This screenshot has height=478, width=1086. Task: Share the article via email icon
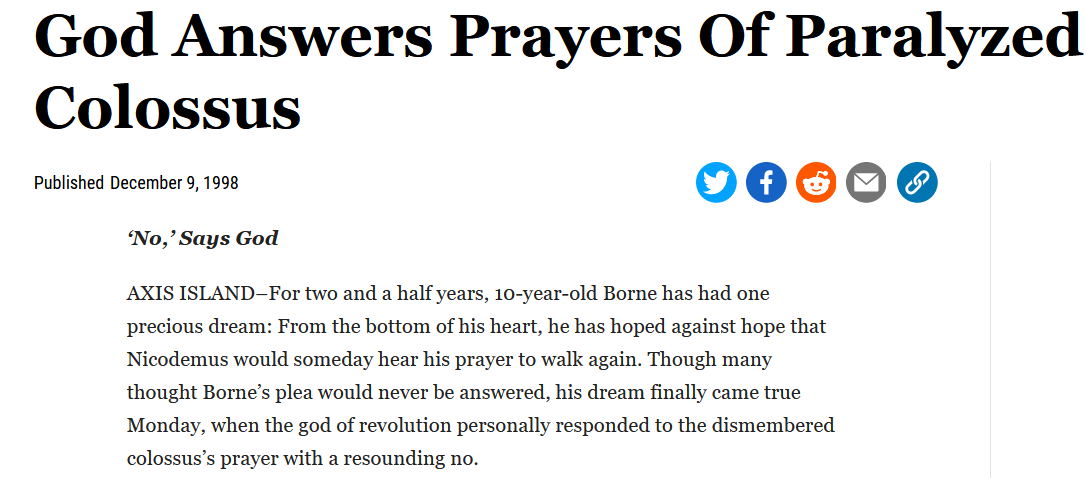tap(866, 182)
